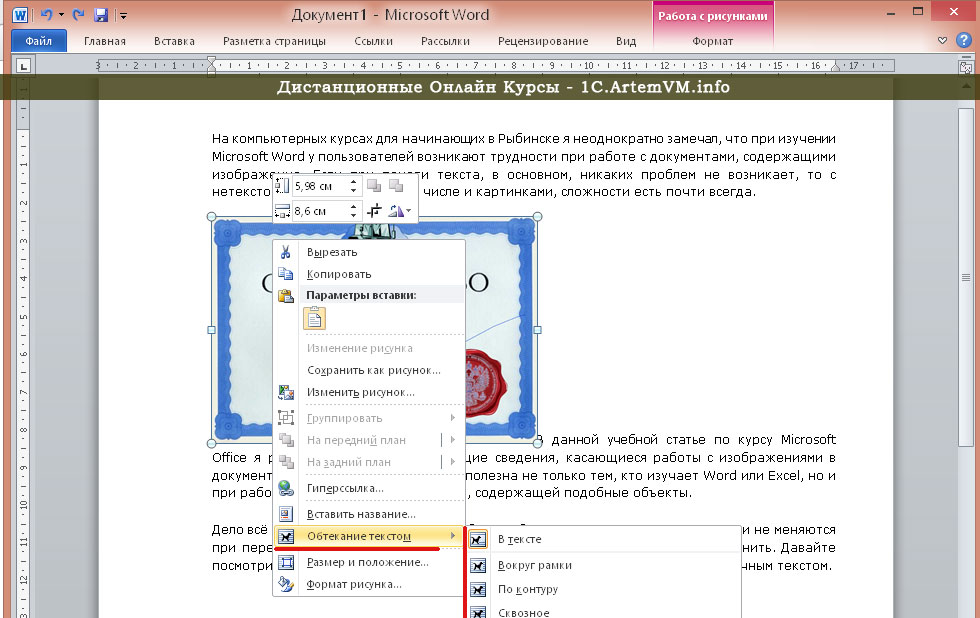
Task: Click the width field showing 8,6 см
Action: [x=321, y=211]
